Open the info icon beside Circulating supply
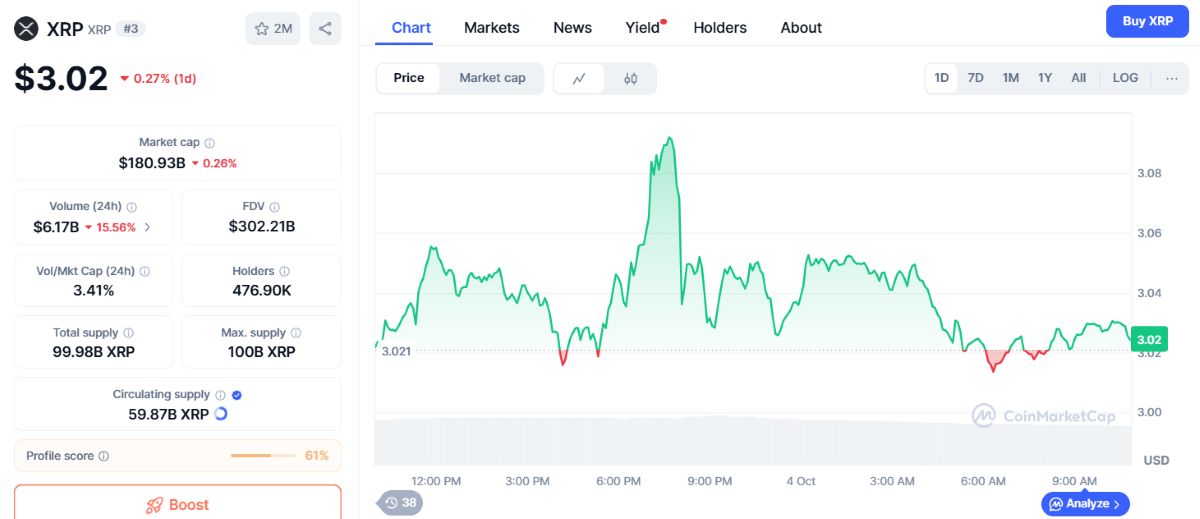The image size is (1200, 519). tap(220, 395)
